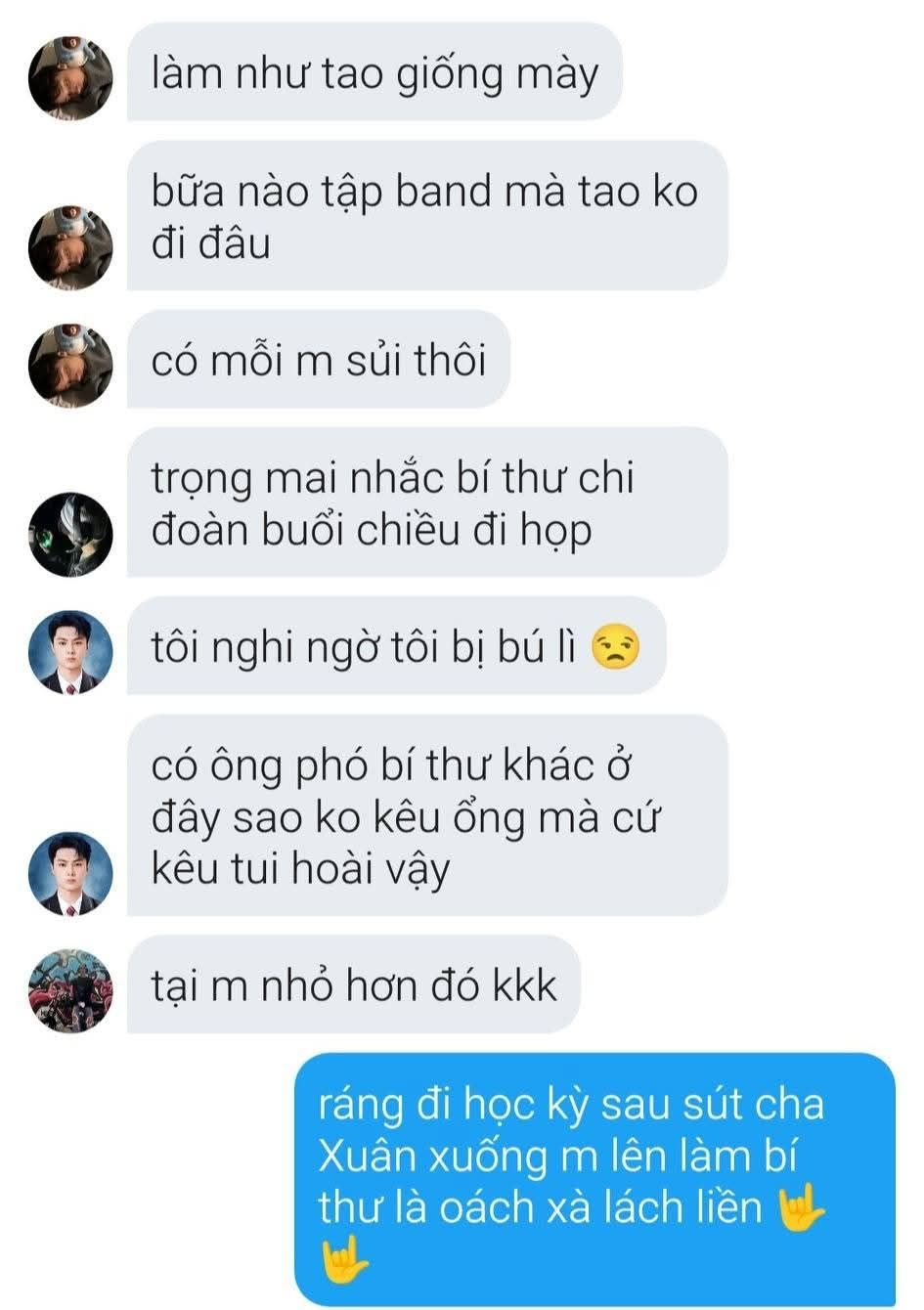This screenshot has height=1310, width=924.
Task: Select the "tôi nghi ngờ tôi bị bú lì" message
Action: [x=397, y=646]
